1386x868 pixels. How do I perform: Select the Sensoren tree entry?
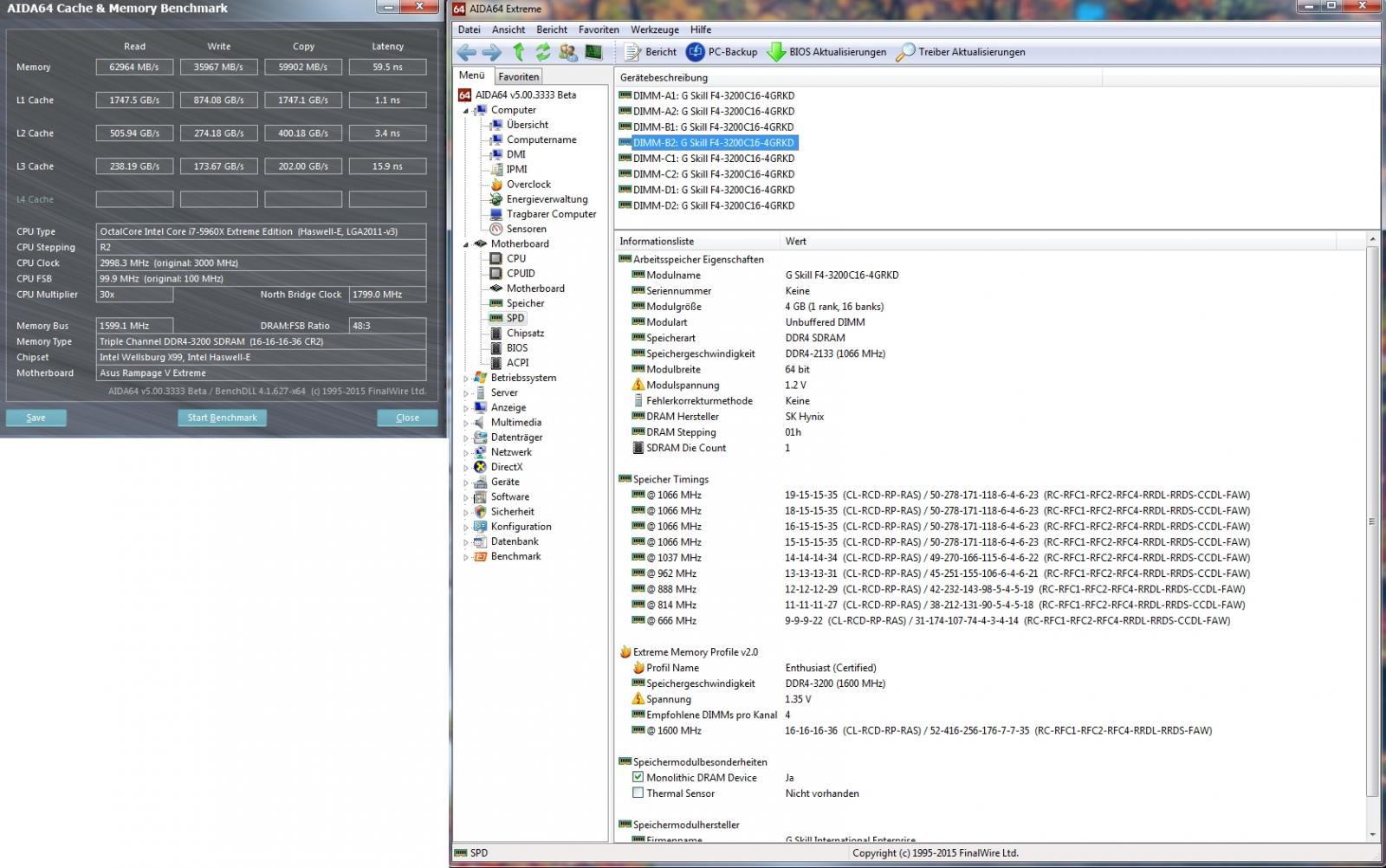(518, 229)
